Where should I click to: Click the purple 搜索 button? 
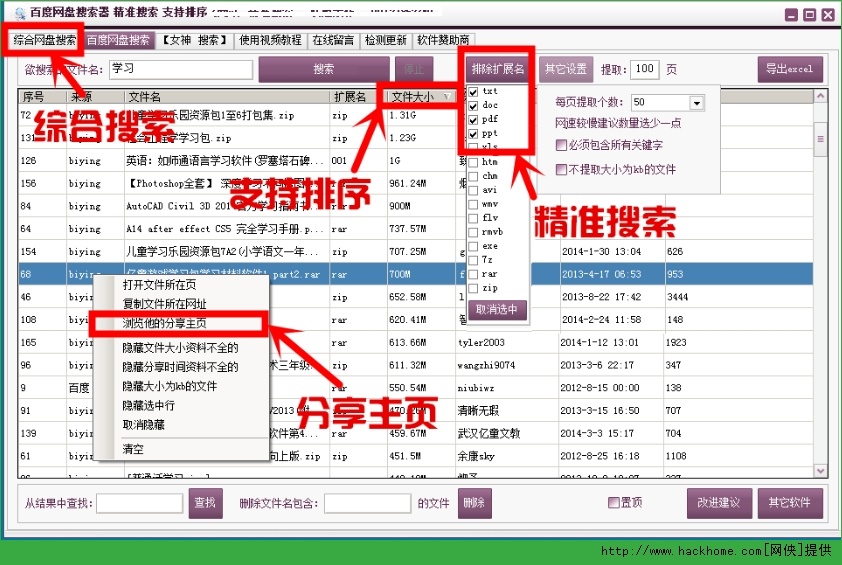(x=324, y=69)
